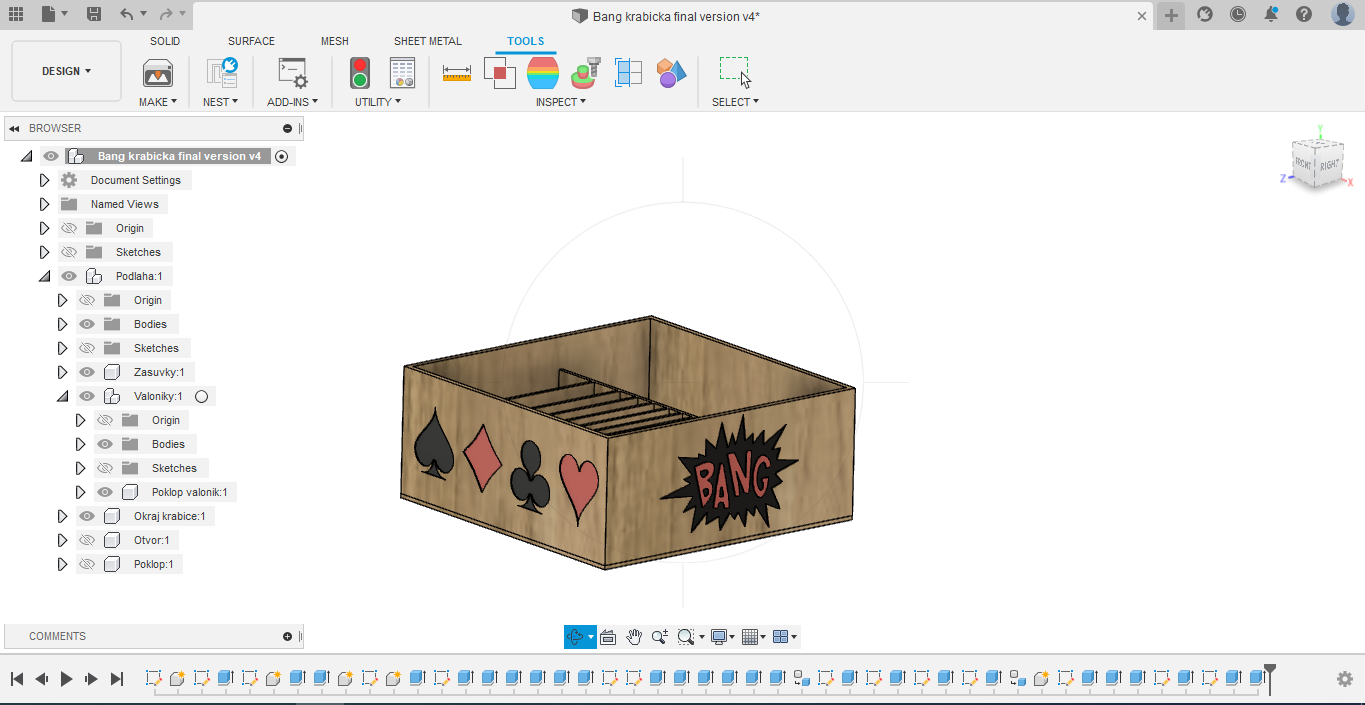Expand the Named Views node
This screenshot has width=1365, height=705.
[x=44, y=204]
